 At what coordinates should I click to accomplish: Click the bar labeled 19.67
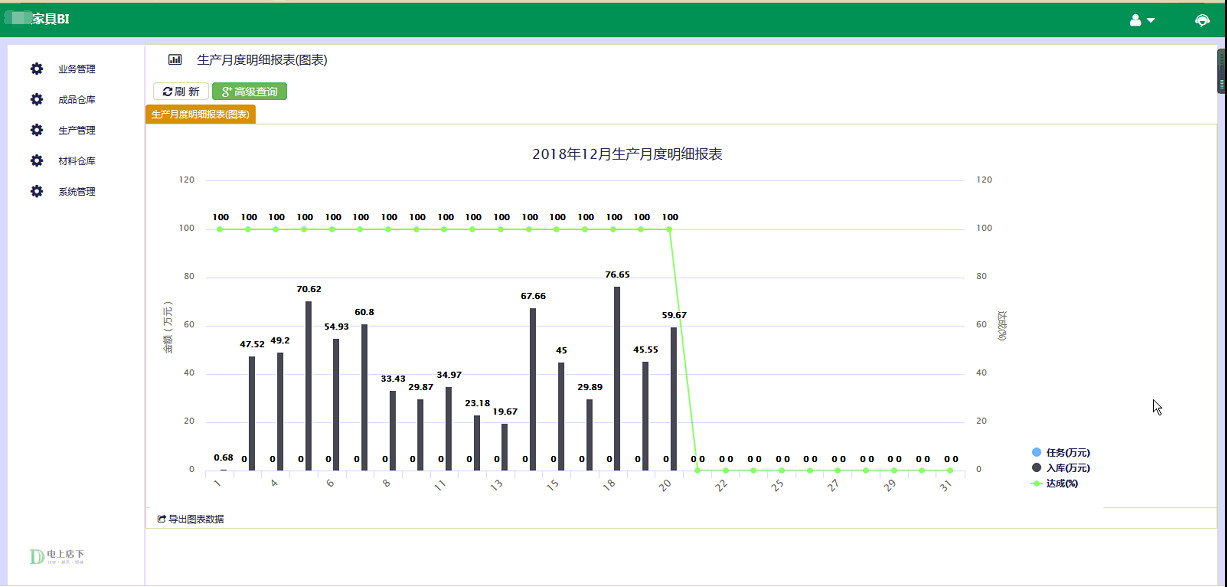505,447
